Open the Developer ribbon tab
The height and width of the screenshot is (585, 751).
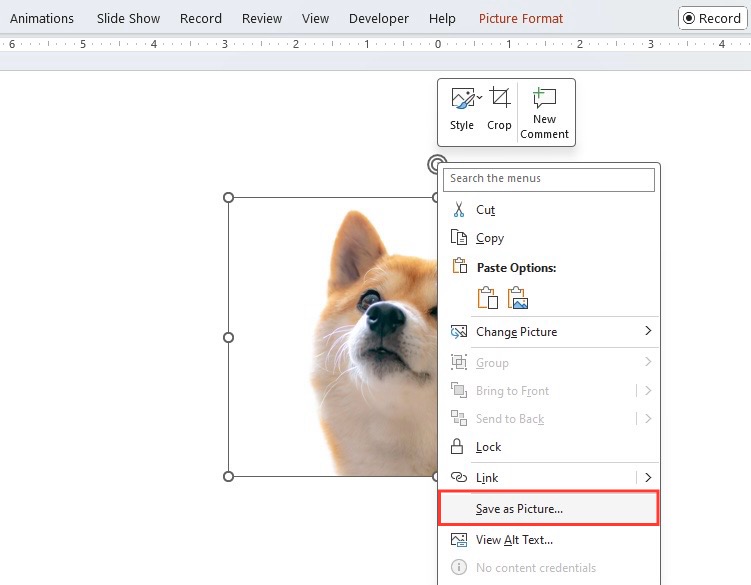[x=378, y=18]
